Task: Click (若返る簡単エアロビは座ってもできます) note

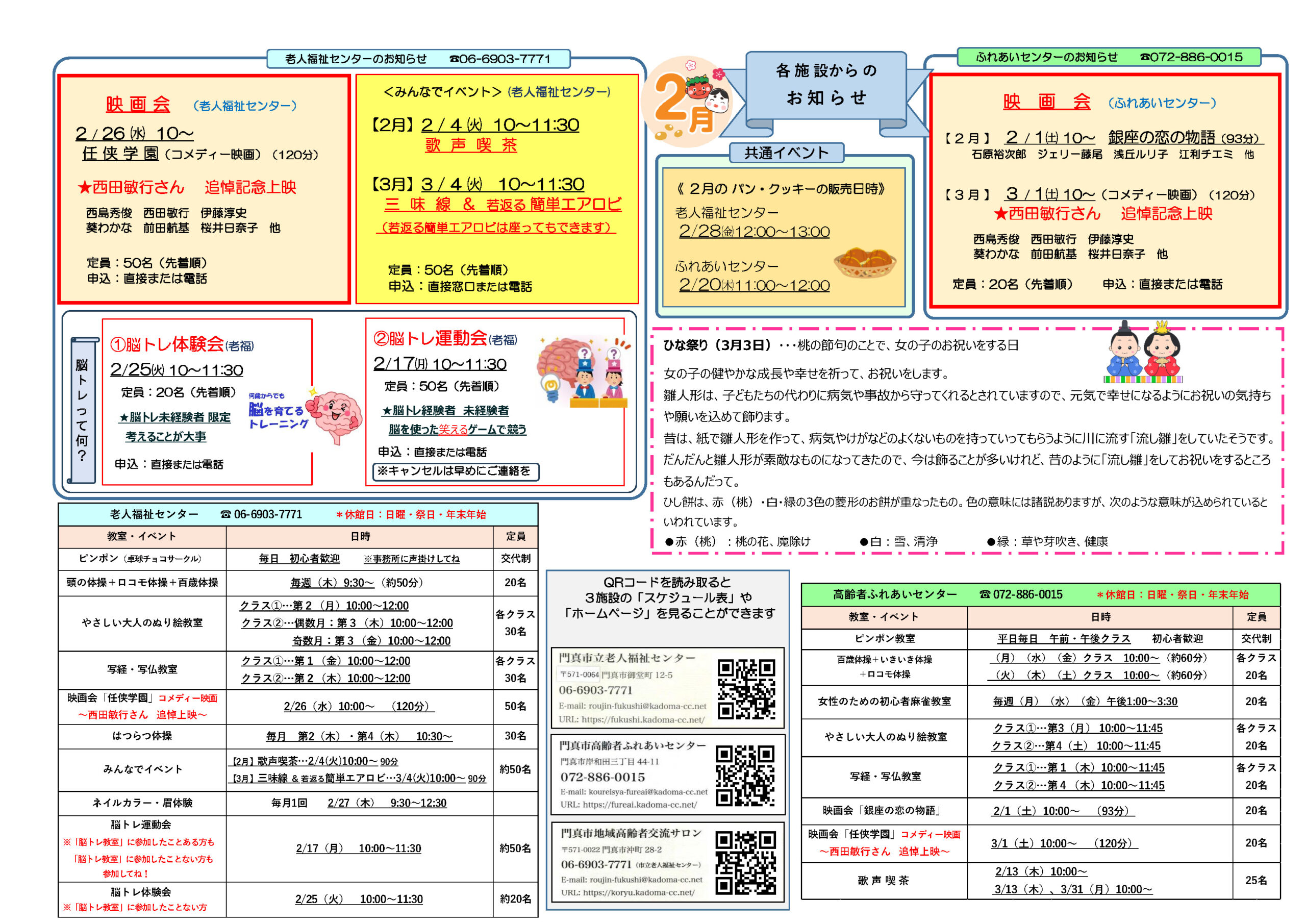Action: (x=496, y=227)
